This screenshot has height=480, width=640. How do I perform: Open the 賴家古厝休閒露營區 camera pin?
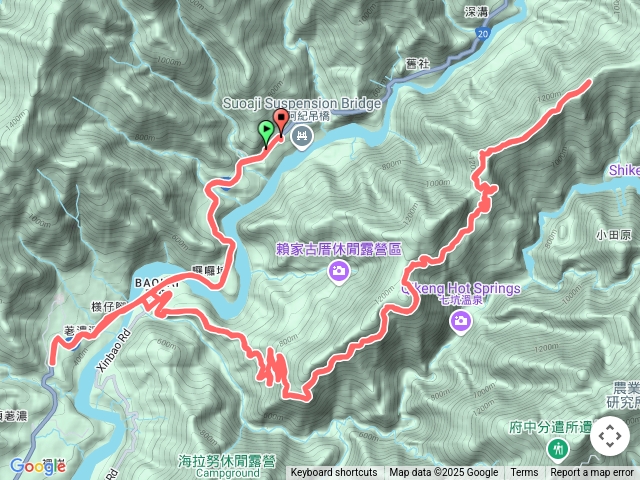coord(339,272)
